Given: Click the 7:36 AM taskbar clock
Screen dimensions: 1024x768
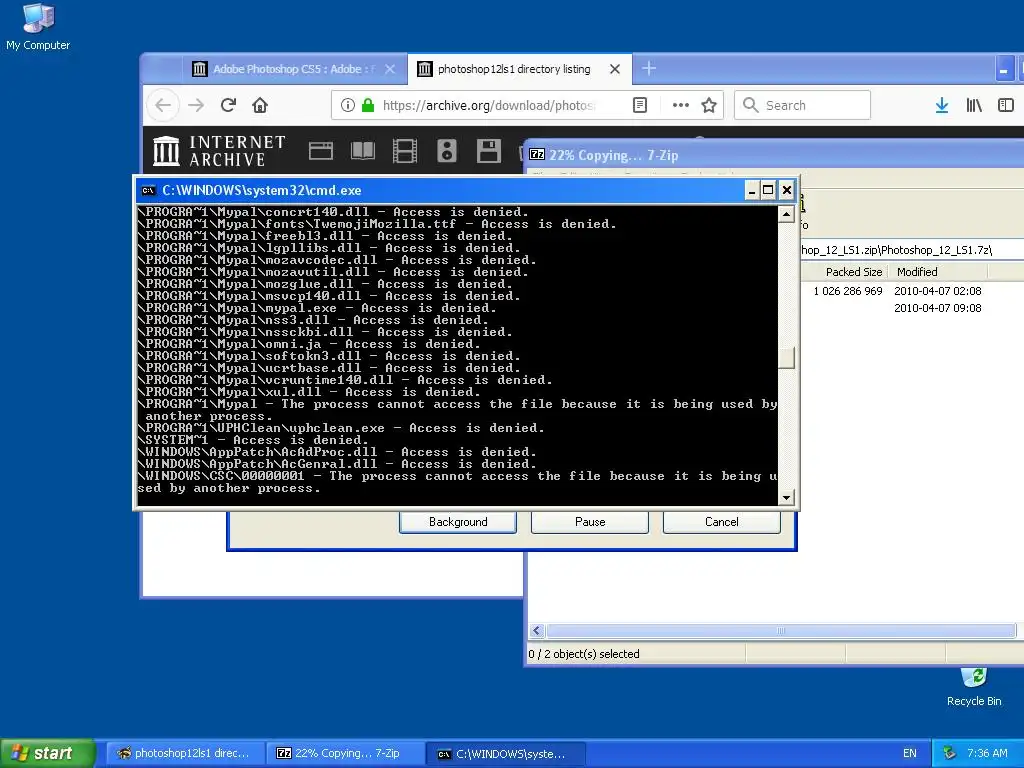Looking at the screenshot, I should pyautogui.click(x=987, y=753).
